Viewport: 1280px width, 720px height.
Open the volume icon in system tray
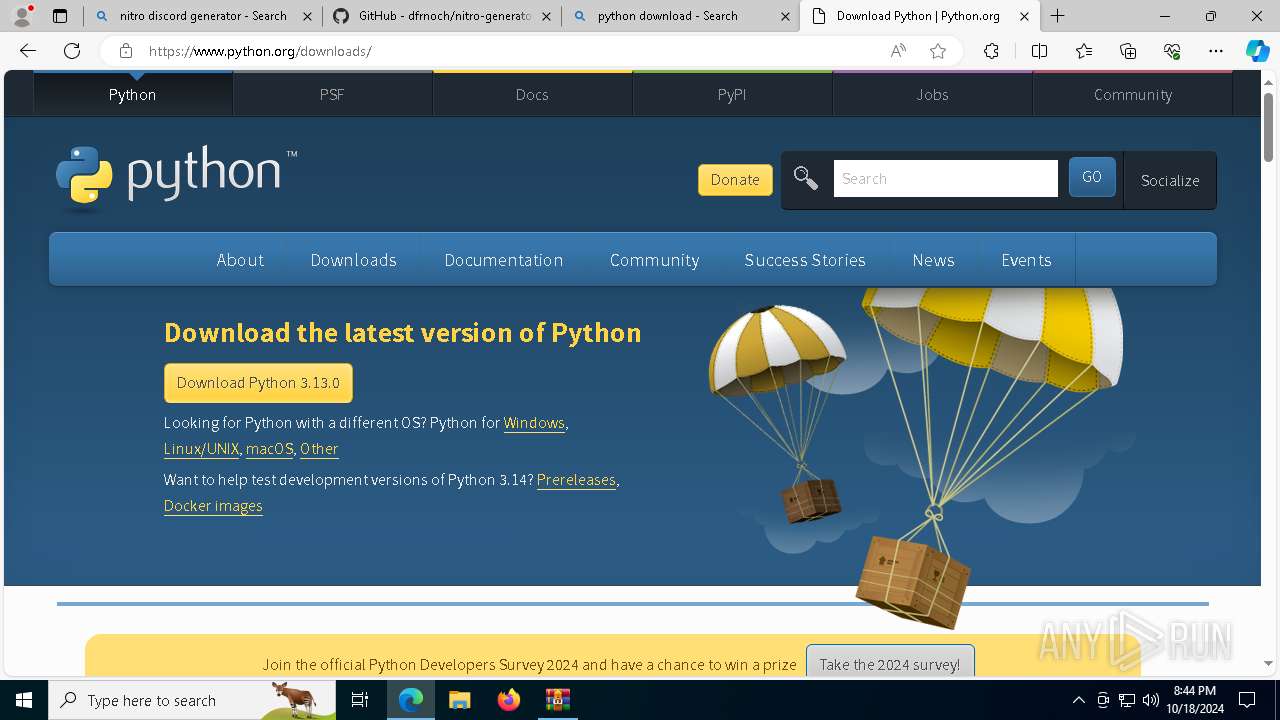pos(1150,700)
